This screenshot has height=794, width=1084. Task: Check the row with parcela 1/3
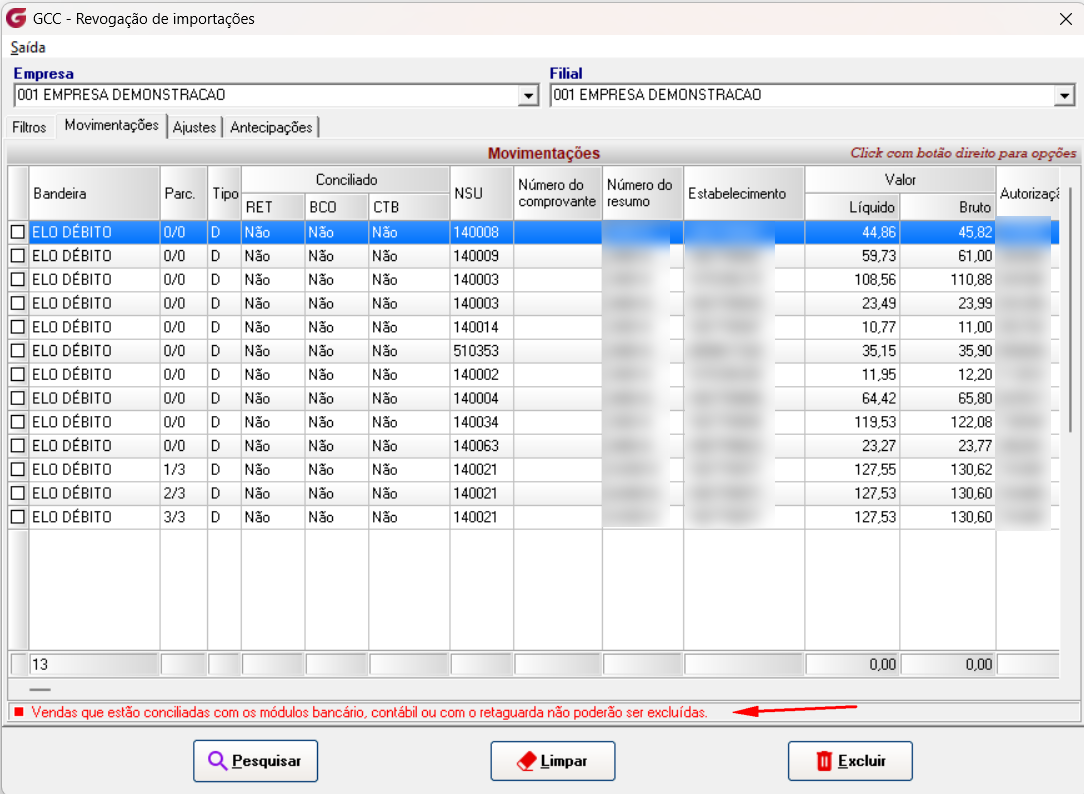pyautogui.click(x=18, y=469)
